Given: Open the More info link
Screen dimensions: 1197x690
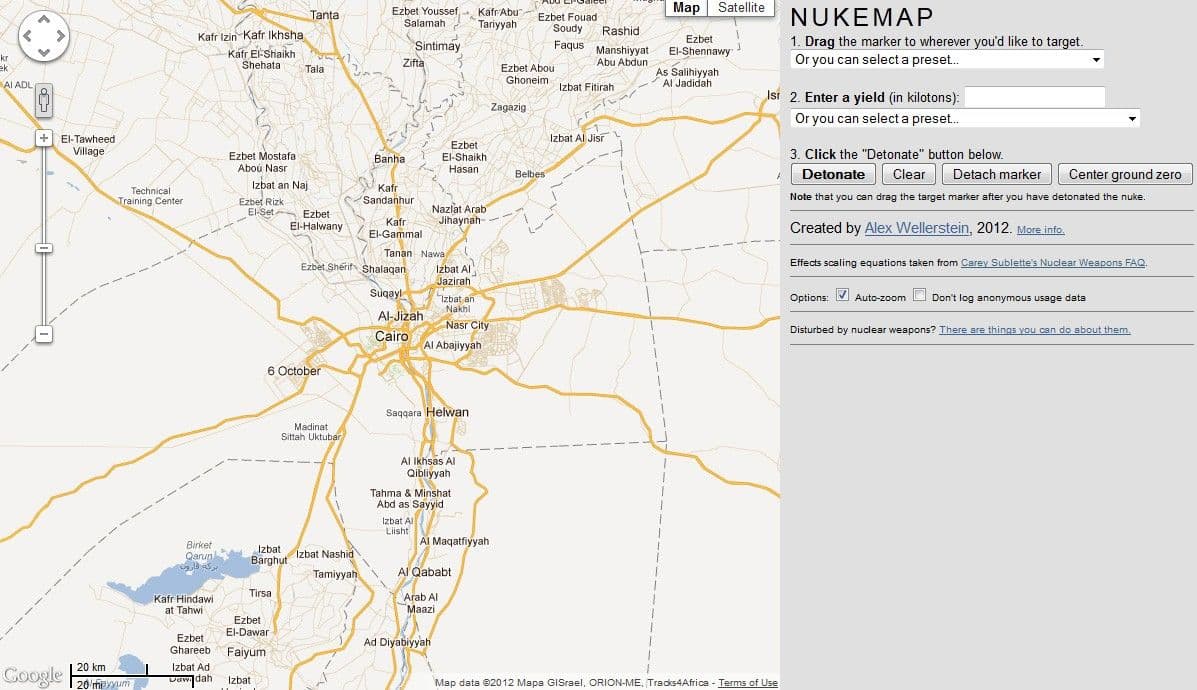Looking at the screenshot, I should 1041,230.
